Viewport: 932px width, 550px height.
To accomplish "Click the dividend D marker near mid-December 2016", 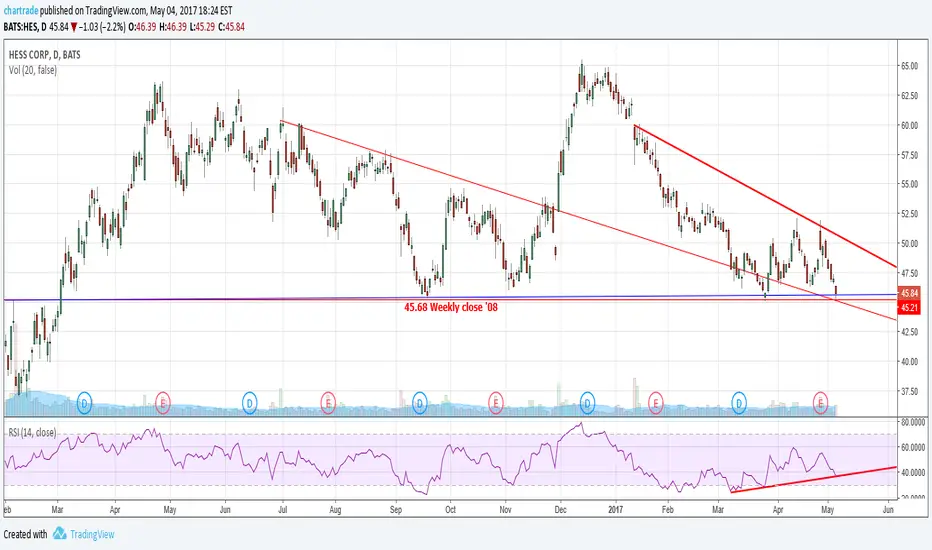I will 587,403.
